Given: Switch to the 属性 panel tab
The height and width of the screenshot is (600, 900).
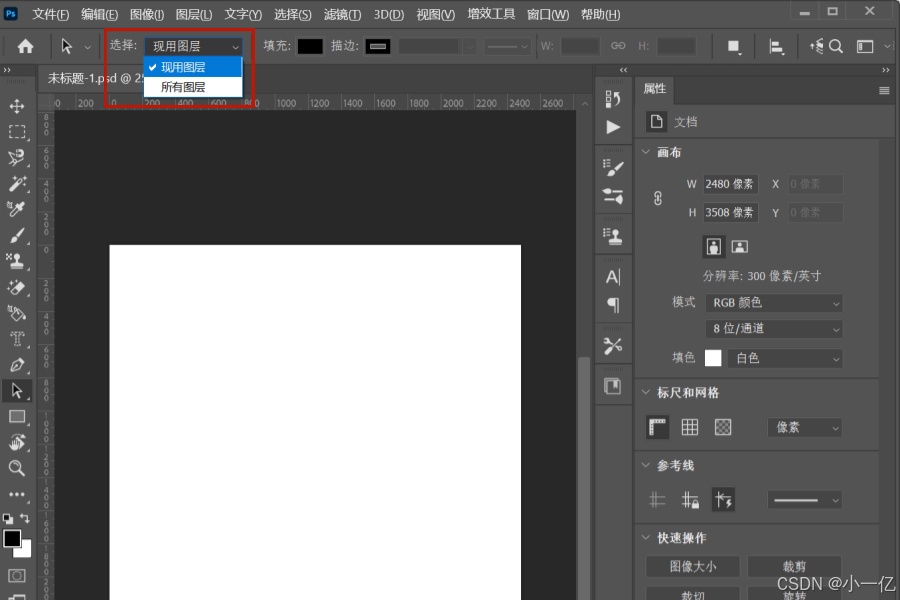Looking at the screenshot, I should click(x=654, y=88).
